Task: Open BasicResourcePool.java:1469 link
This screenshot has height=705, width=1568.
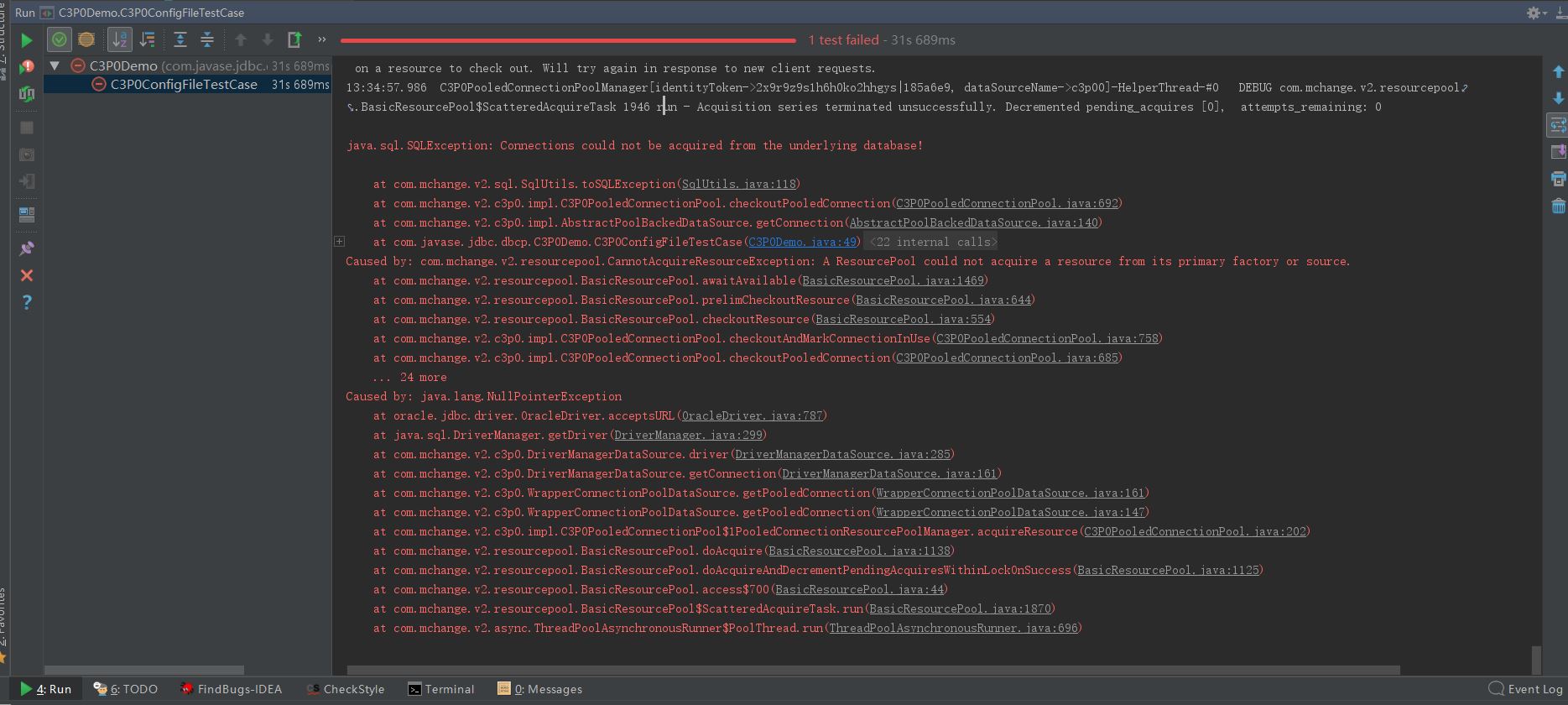Action: tap(893, 280)
